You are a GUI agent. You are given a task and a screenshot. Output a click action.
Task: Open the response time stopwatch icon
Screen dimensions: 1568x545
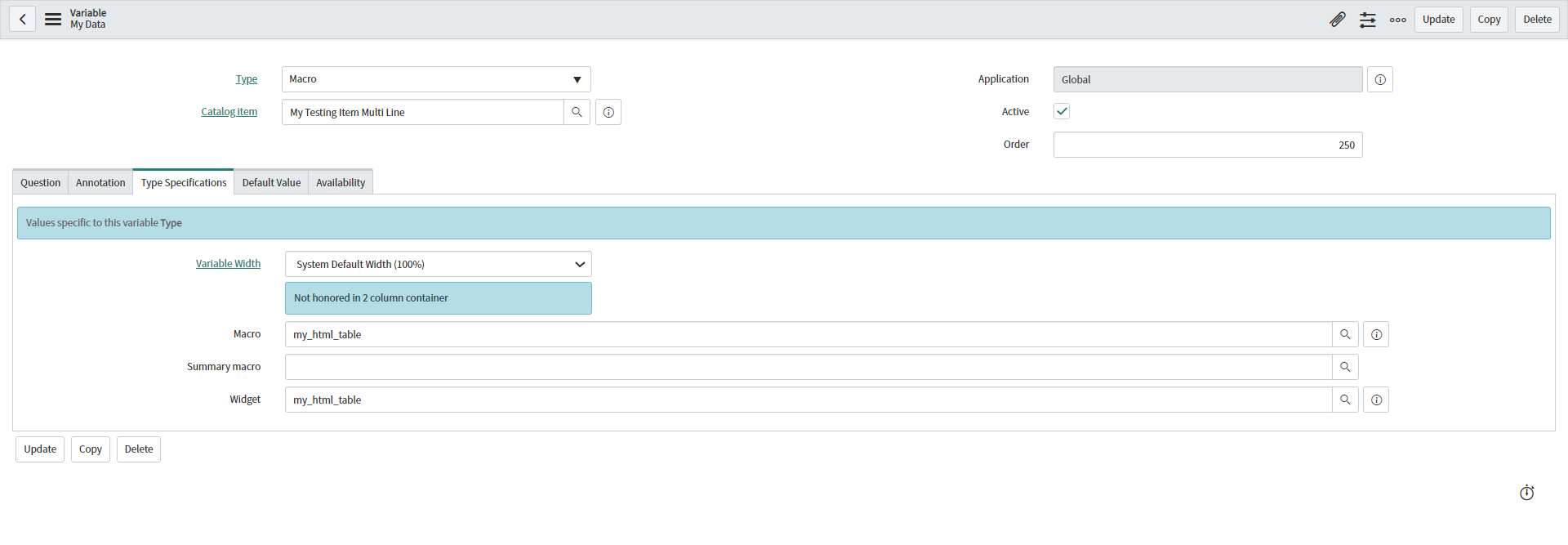pyautogui.click(x=1526, y=493)
